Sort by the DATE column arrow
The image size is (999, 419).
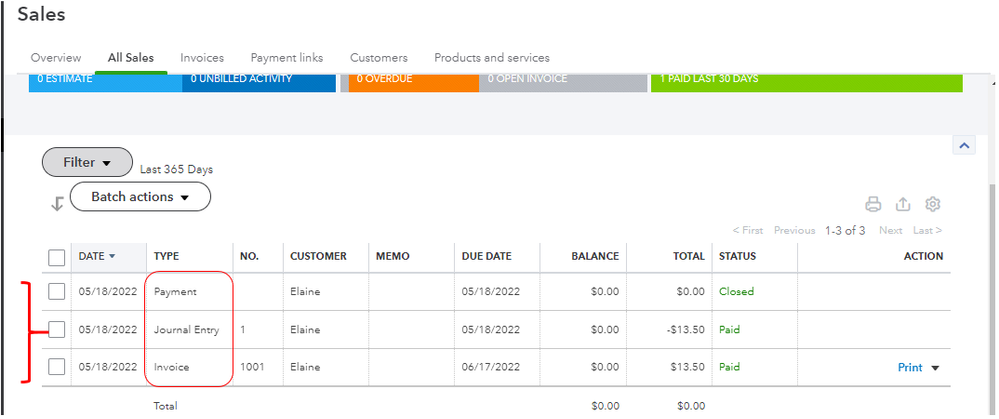pyautogui.click(x=112, y=256)
